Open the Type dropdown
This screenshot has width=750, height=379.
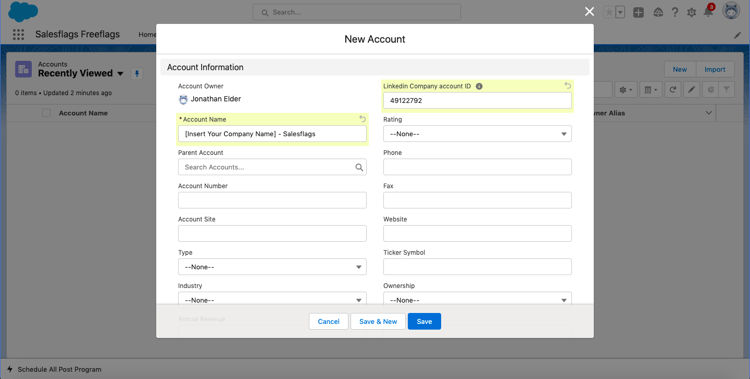tap(272, 267)
